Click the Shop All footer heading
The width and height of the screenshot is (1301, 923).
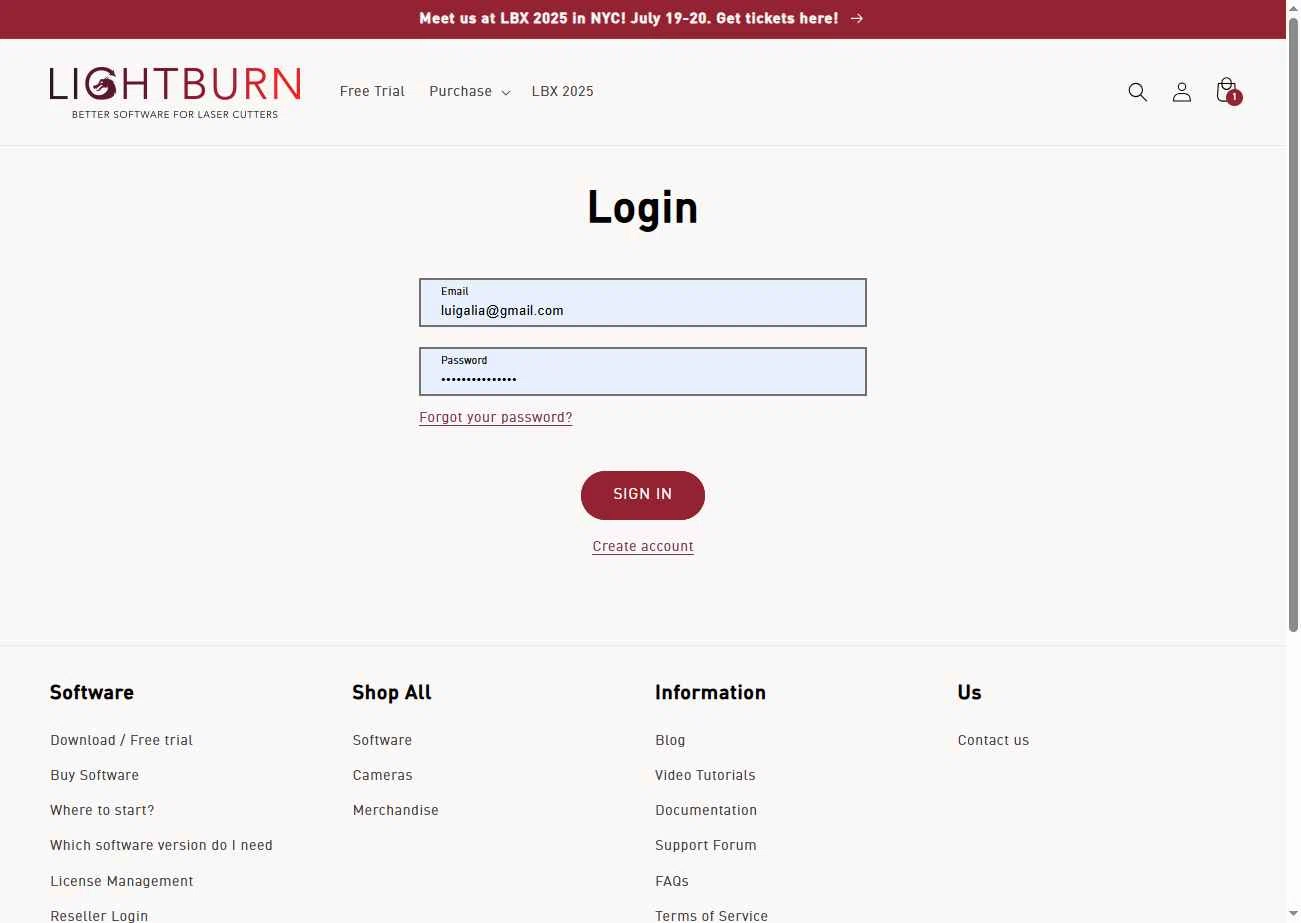click(x=392, y=692)
